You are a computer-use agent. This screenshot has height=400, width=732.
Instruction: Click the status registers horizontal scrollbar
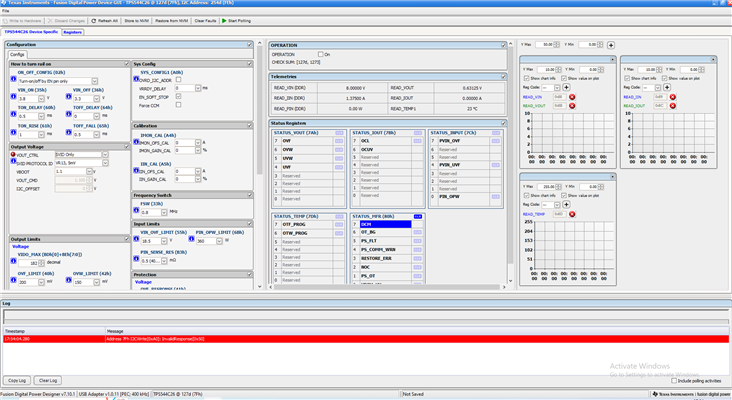pyautogui.click(x=387, y=287)
